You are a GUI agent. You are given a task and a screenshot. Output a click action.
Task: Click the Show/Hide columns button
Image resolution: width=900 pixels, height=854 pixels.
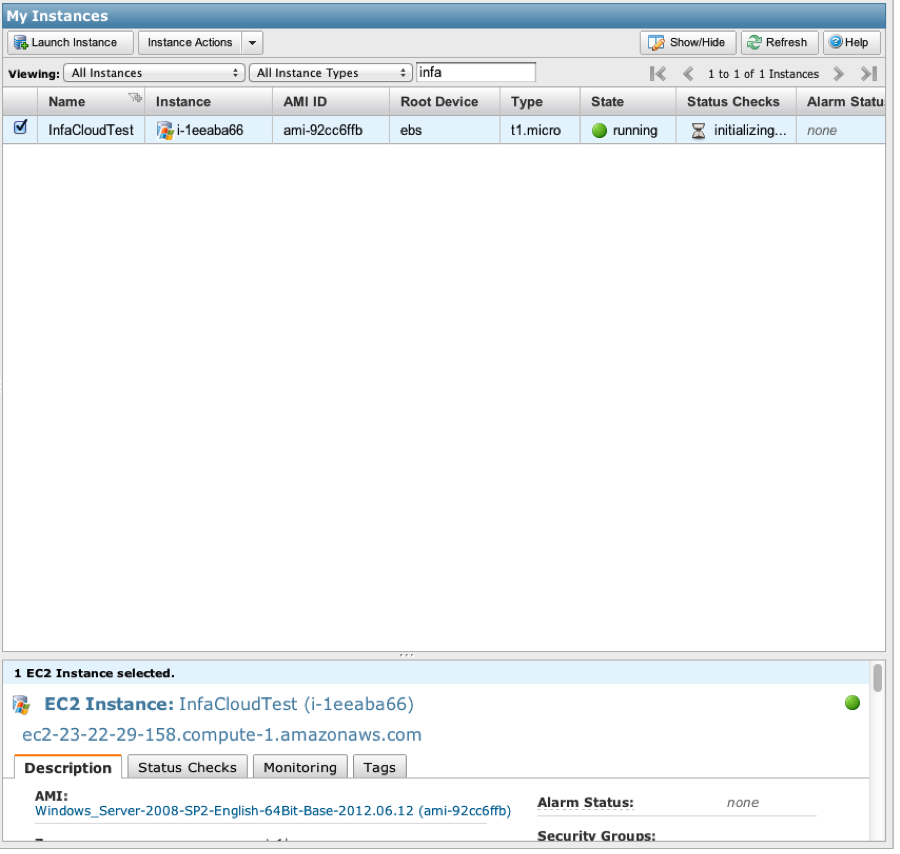[x=688, y=42]
